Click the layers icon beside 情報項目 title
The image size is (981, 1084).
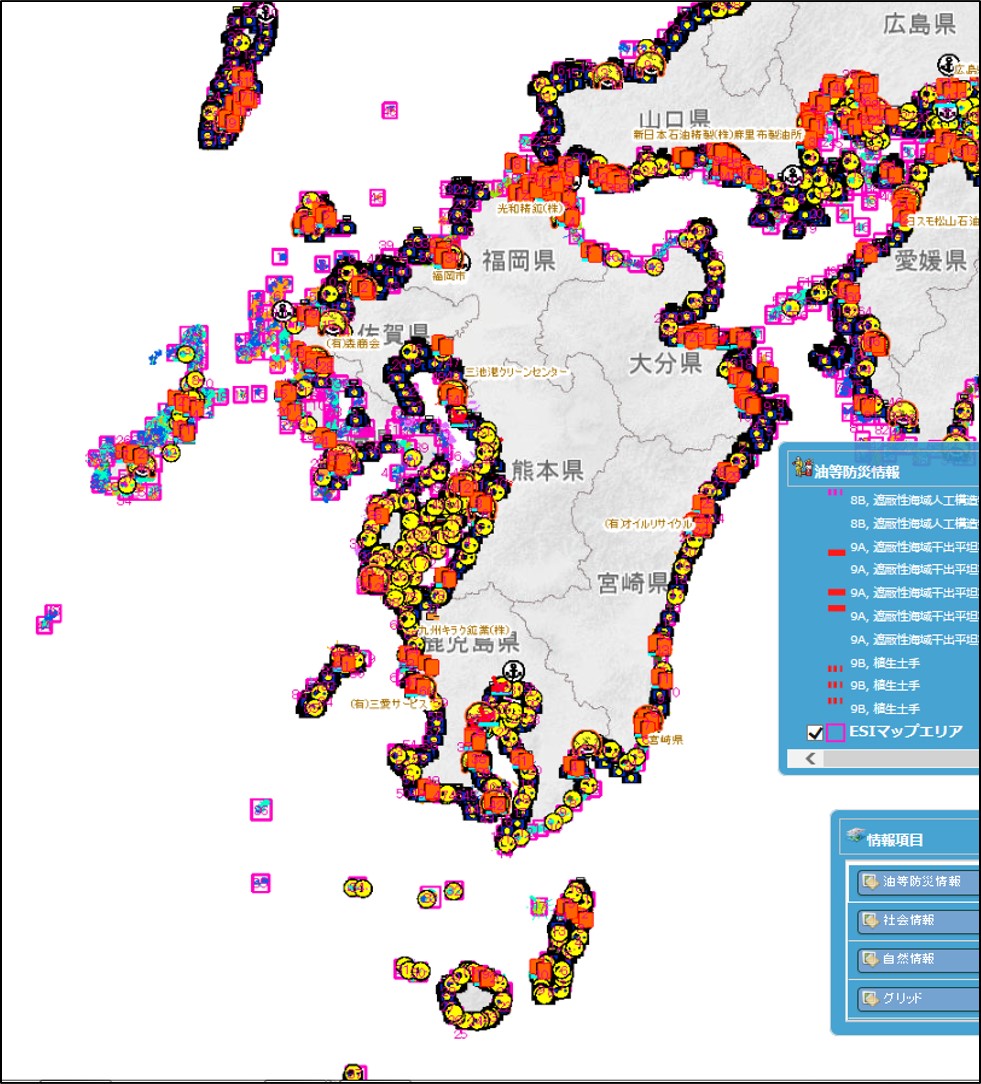point(854,837)
